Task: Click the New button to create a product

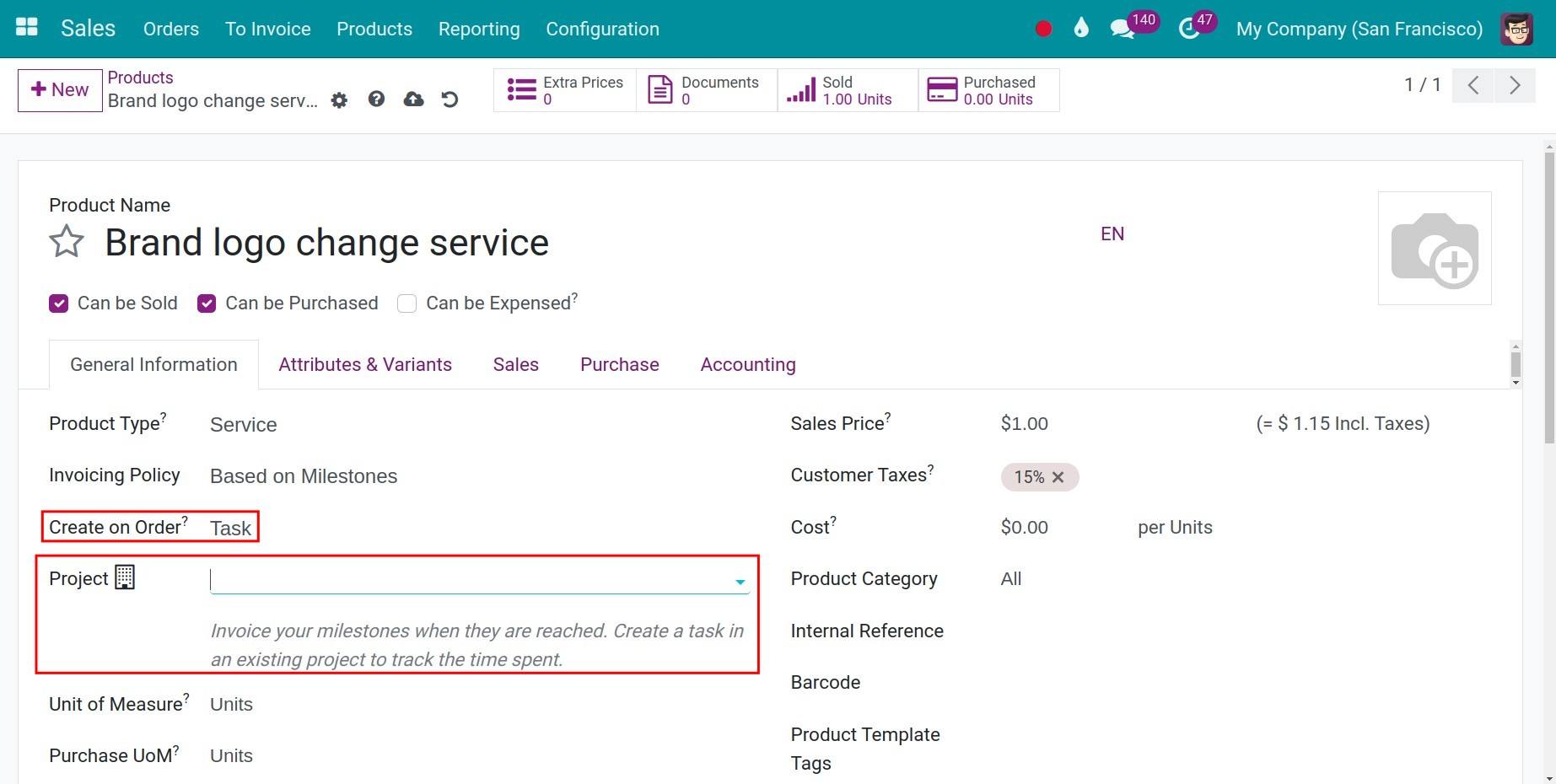Action: tap(59, 89)
